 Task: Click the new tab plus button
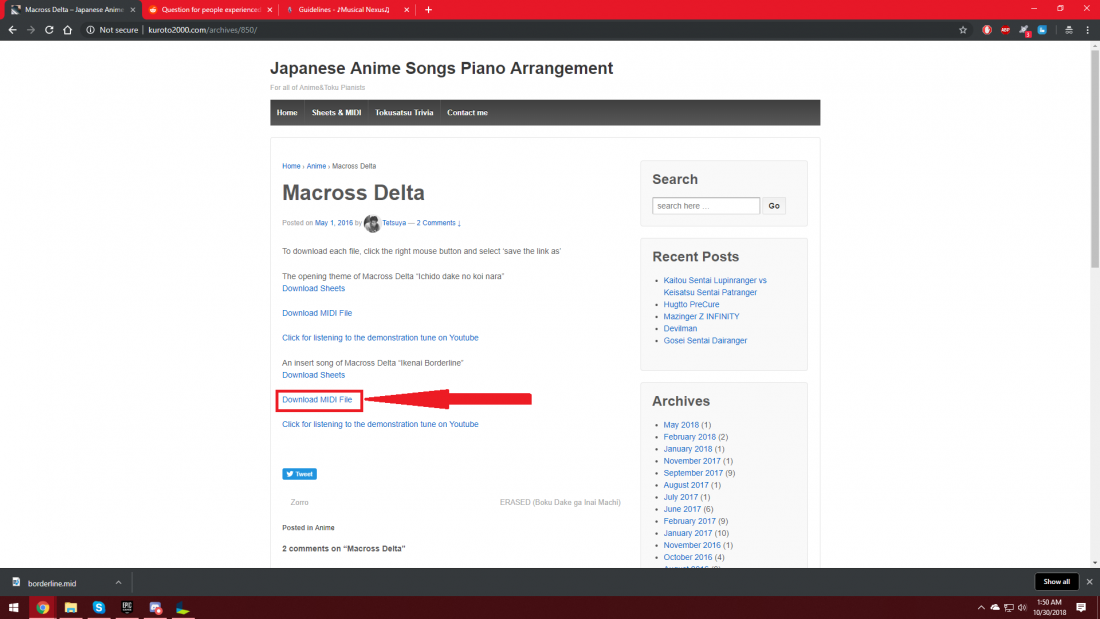(x=429, y=9)
